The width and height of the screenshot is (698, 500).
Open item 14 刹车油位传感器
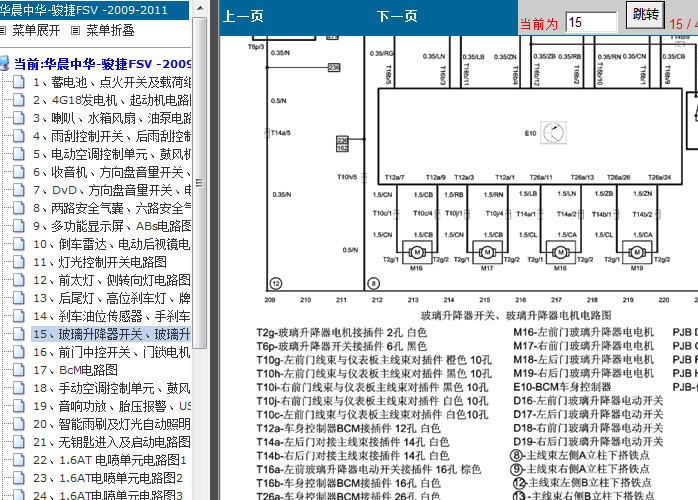[x=112, y=316]
